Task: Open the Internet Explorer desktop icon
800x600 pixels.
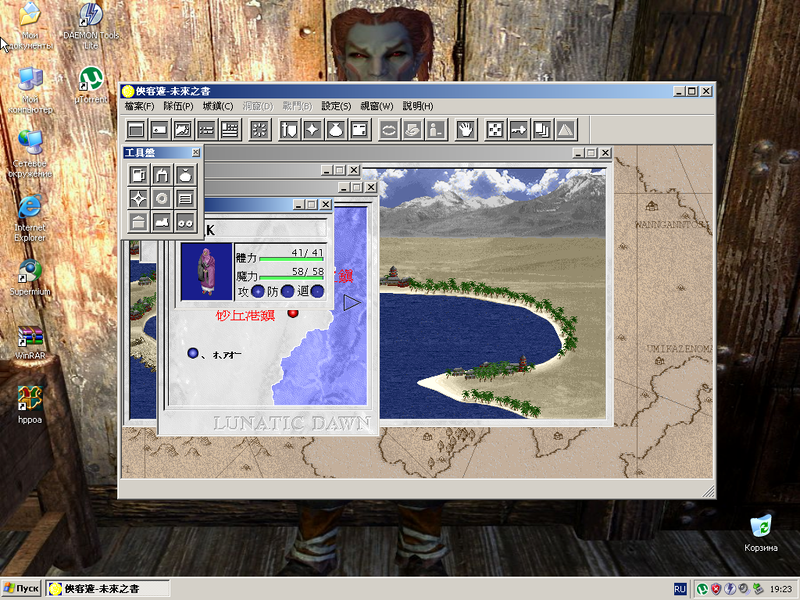Action: [x=30, y=218]
